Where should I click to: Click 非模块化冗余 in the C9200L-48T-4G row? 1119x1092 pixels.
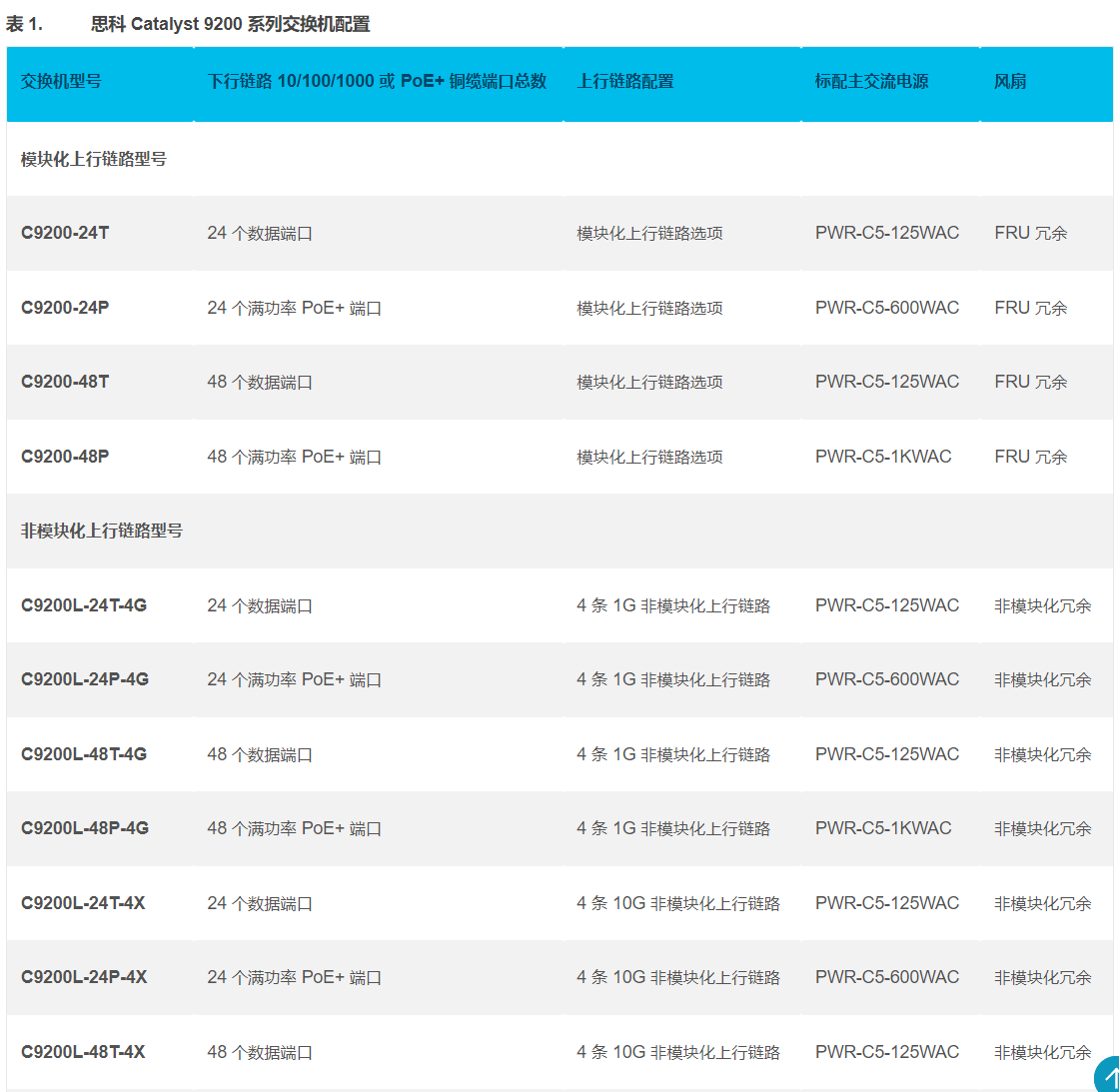pos(1043,754)
